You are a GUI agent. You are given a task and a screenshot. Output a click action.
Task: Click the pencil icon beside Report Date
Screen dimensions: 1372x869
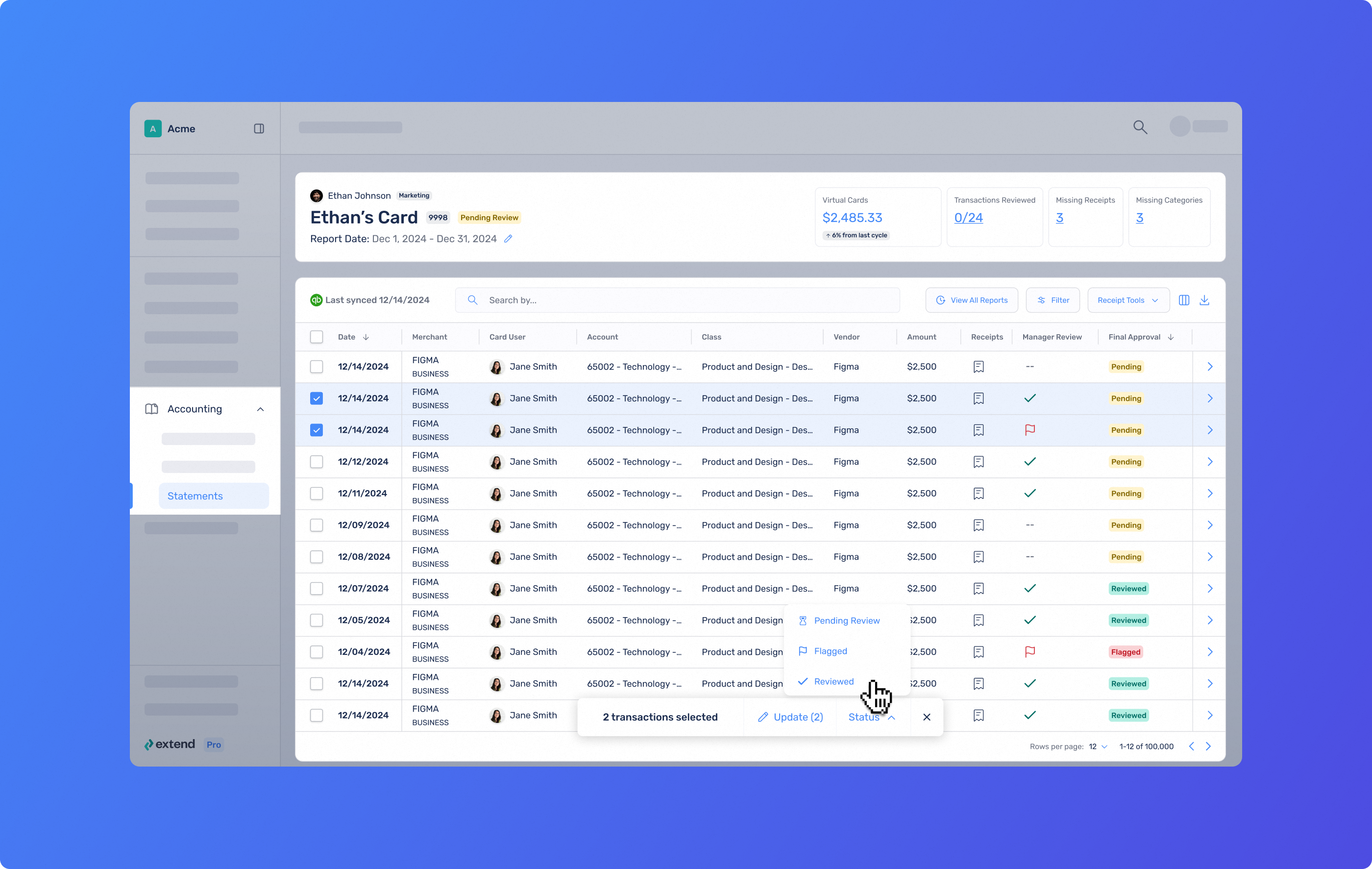(x=508, y=239)
